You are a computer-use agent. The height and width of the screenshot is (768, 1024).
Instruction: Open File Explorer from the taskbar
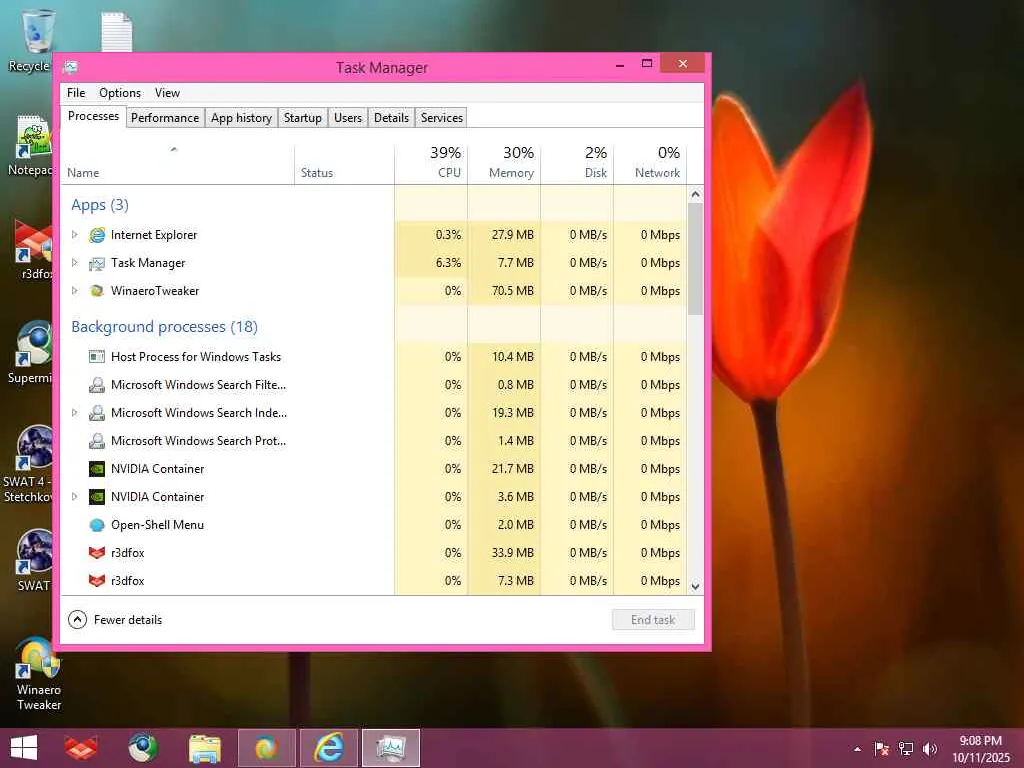pos(204,748)
